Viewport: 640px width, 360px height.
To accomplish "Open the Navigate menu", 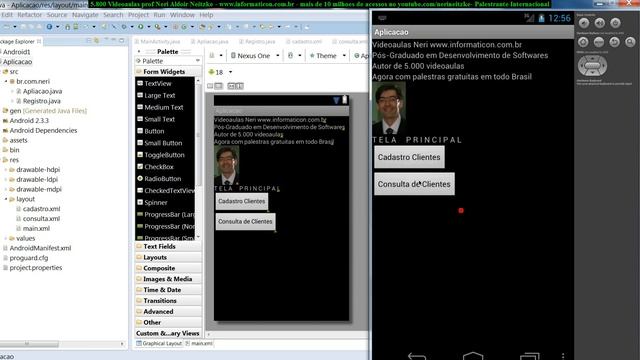I will [x=85, y=15].
